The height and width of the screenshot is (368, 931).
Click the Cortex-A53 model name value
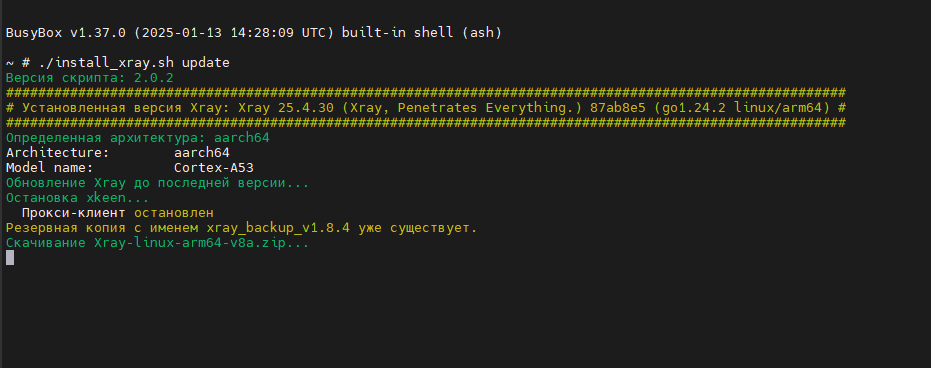(214, 168)
